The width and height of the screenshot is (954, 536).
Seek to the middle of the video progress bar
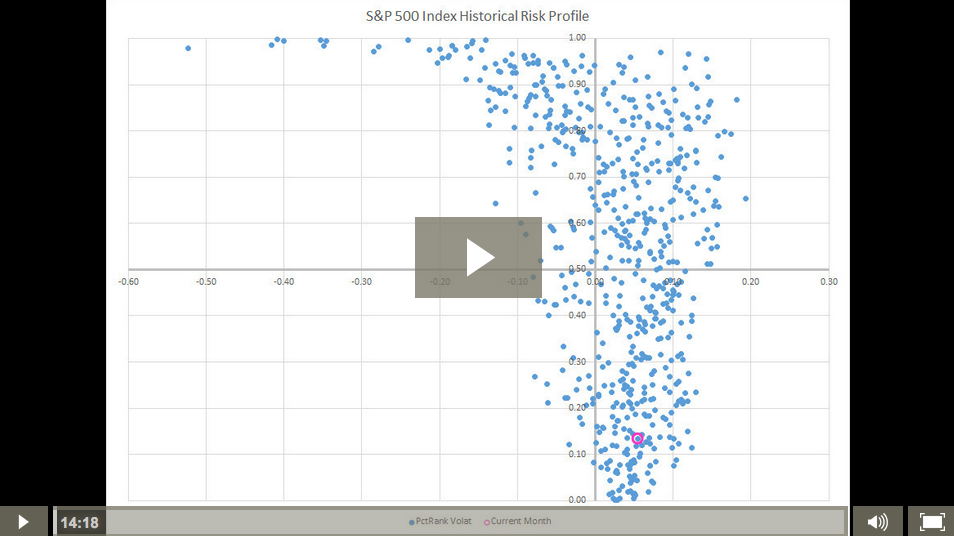pos(476,522)
